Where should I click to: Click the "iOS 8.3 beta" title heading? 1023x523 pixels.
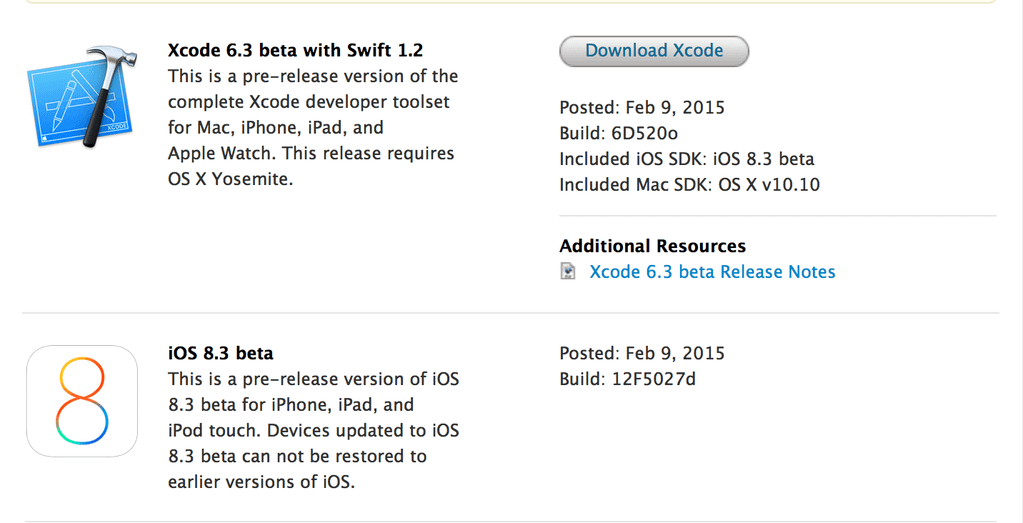220,353
